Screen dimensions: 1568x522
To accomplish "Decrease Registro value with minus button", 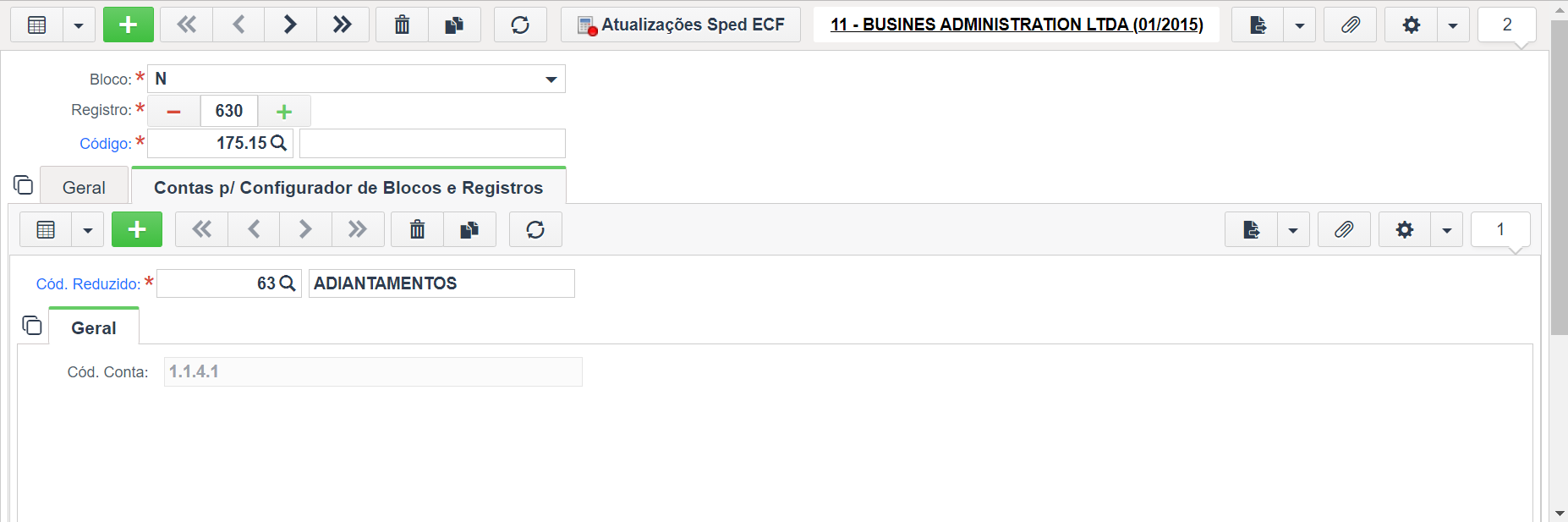I will click(x=174, y=111).
